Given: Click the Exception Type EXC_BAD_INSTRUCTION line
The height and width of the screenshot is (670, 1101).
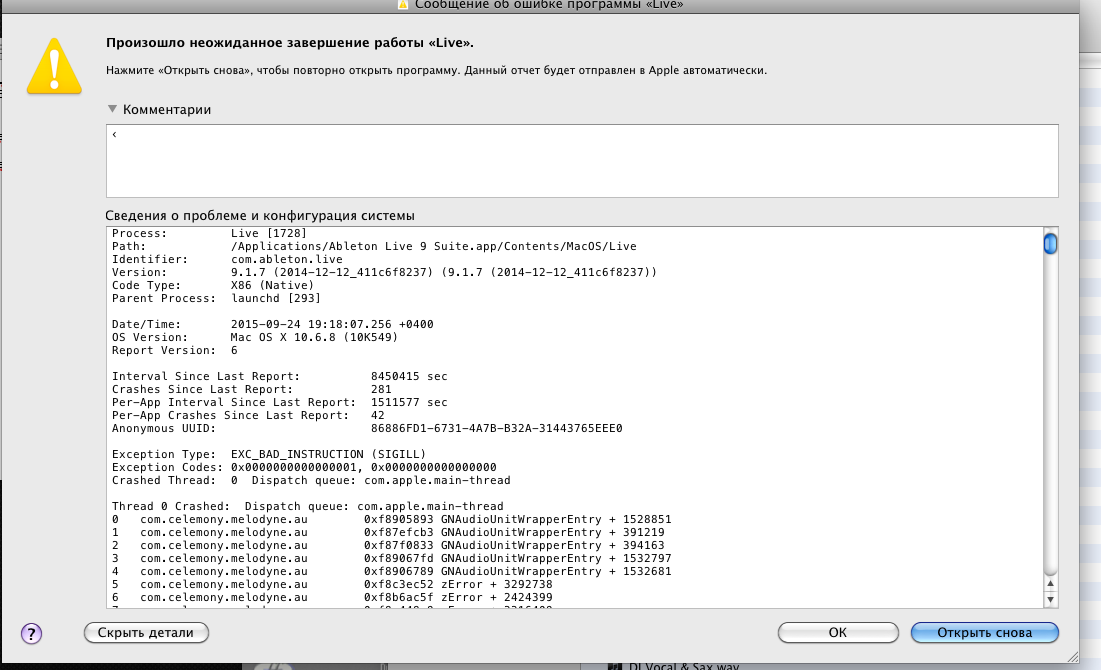Looking at the screenshot, I should [269, 454].
